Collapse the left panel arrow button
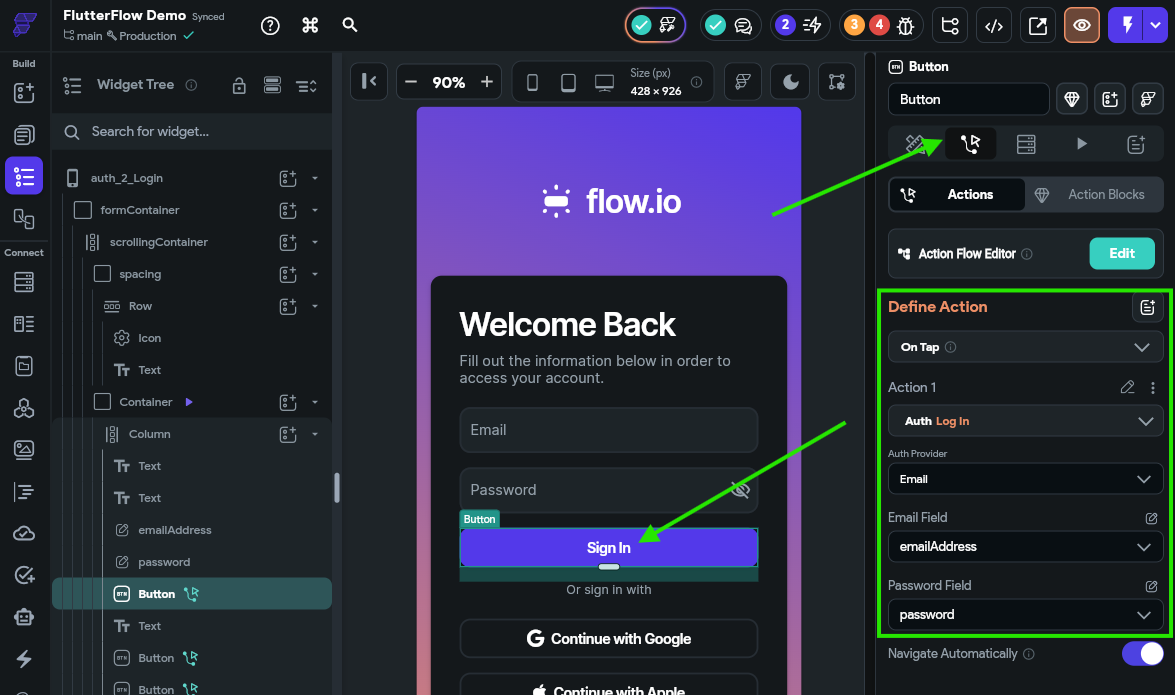 pos(369,81)
